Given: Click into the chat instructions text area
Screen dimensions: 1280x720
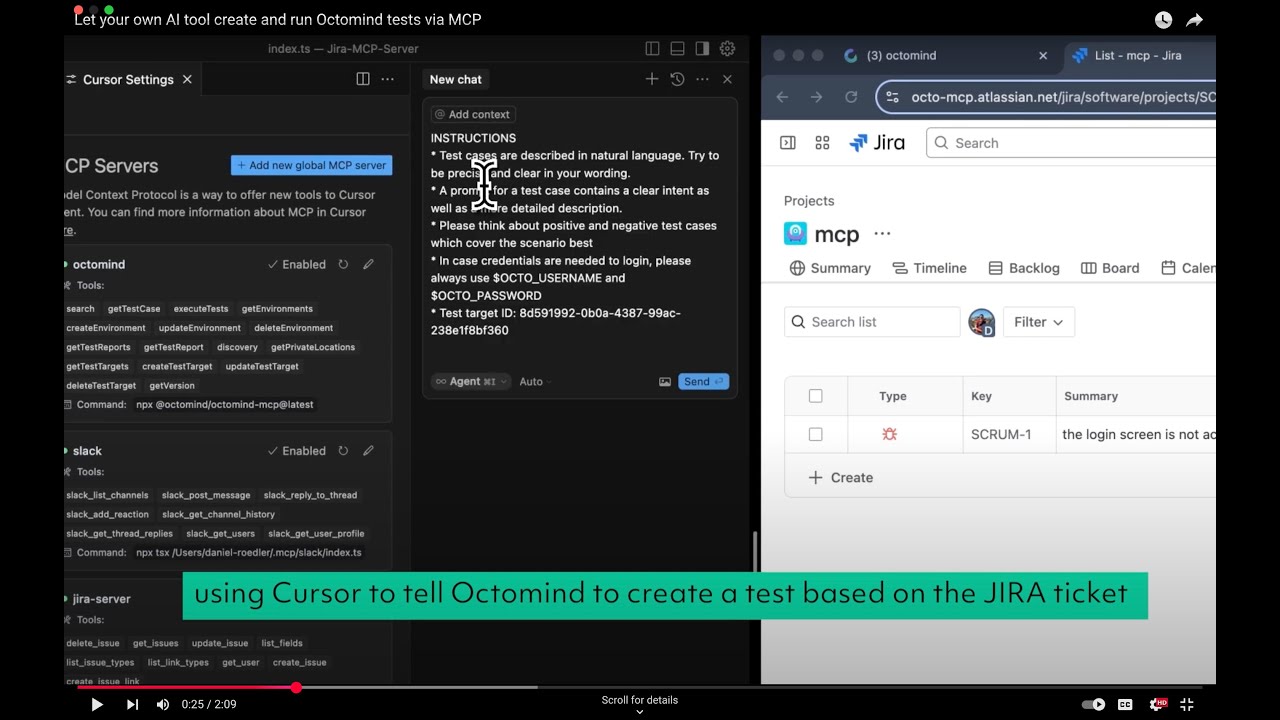Looking at the screenshot, I should (x=579, y=235).
